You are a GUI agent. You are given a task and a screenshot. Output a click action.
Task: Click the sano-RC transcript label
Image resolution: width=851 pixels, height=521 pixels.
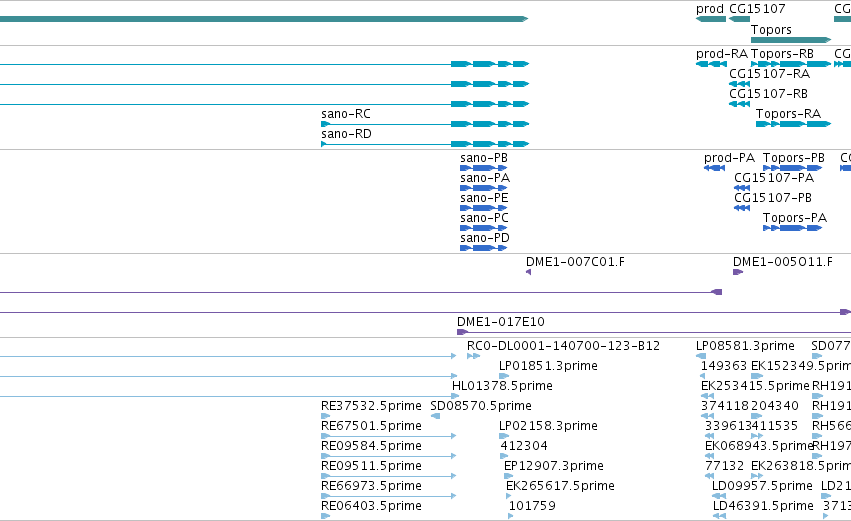pos(346,114)
